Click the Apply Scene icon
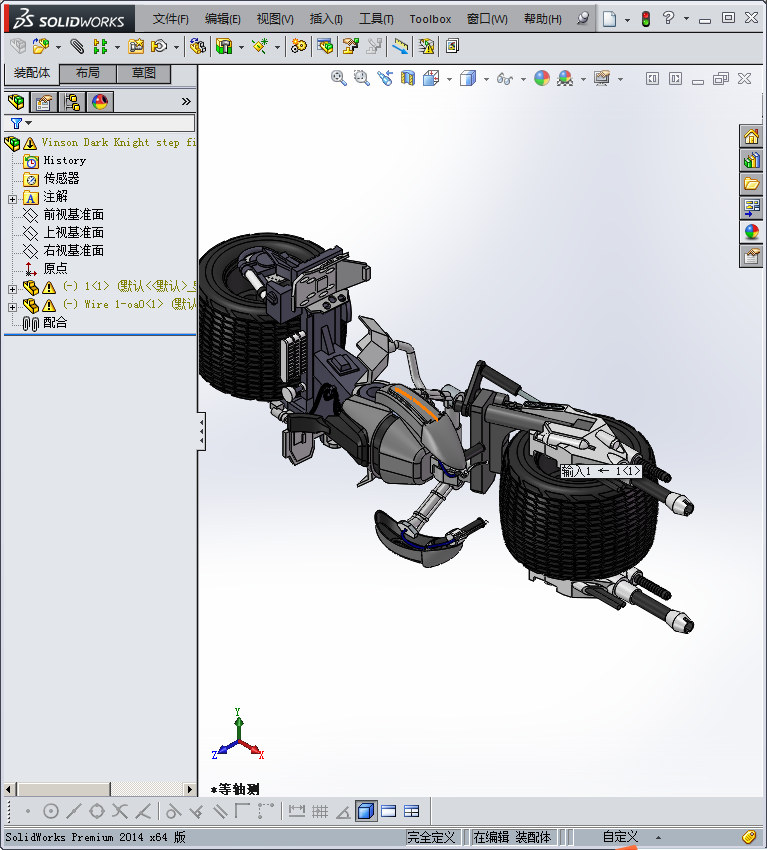The image size is (767, 850). tap(565, 79)
